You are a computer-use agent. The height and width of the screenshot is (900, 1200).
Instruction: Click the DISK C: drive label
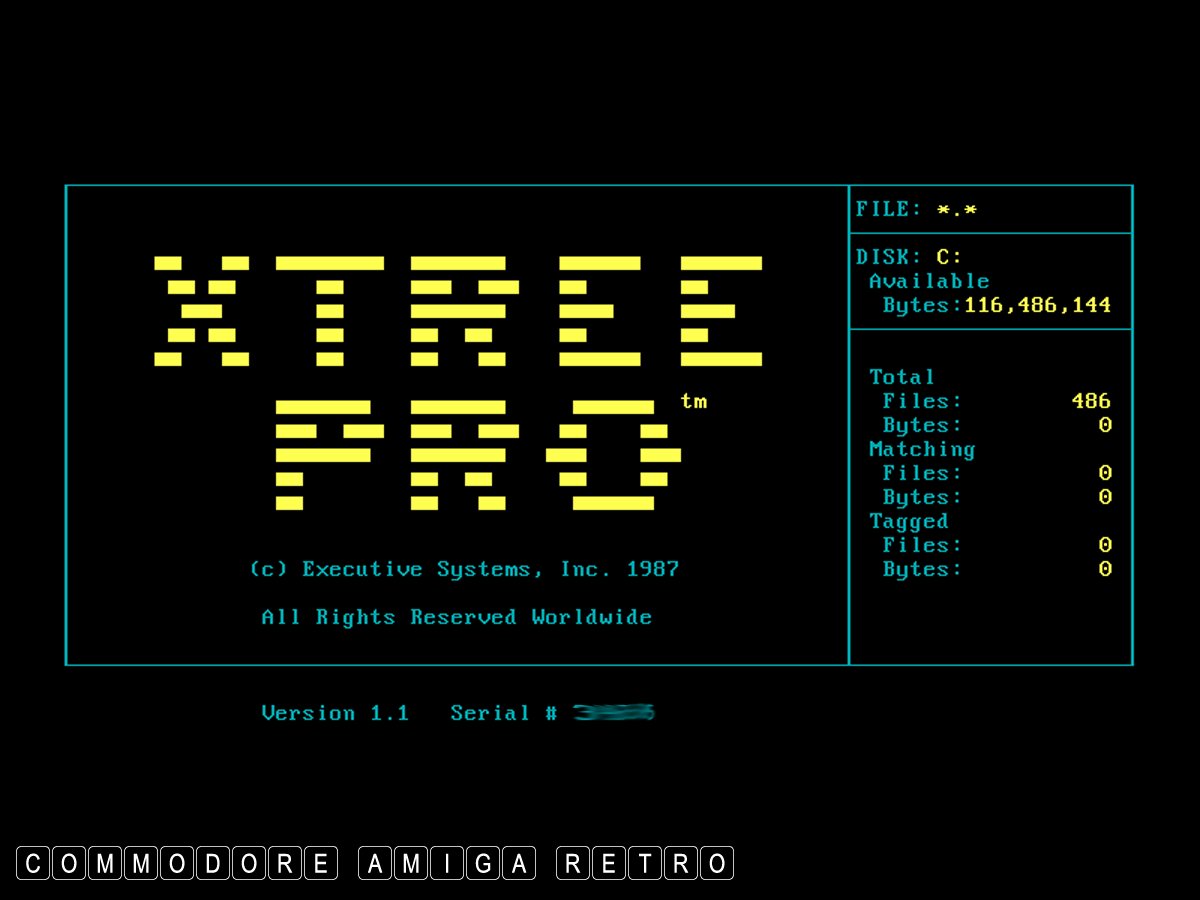pos(909,257)
